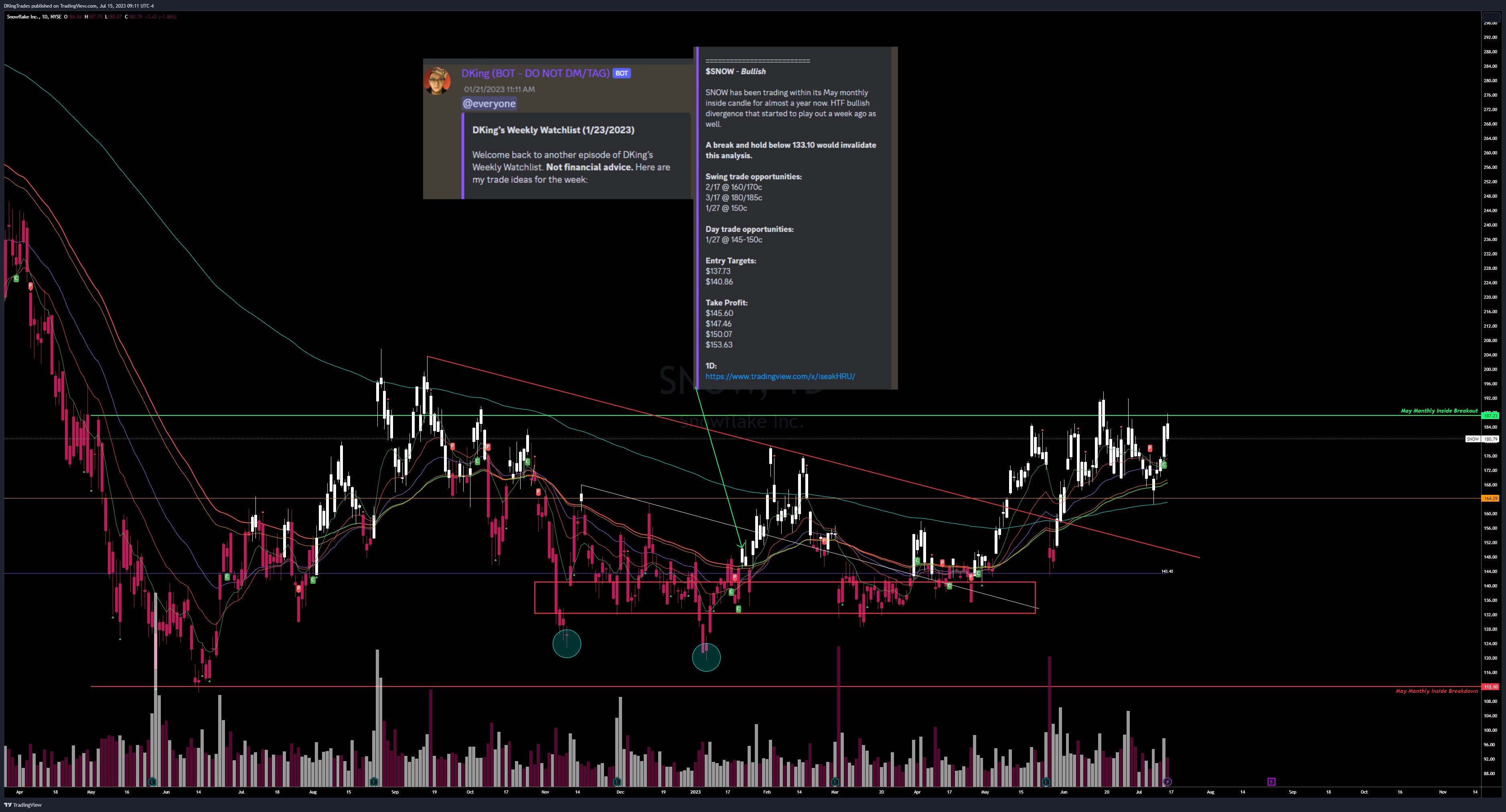Click the '1/27 @ 145-150c' day trade line
1506x812 pixels.
[734, 240]
